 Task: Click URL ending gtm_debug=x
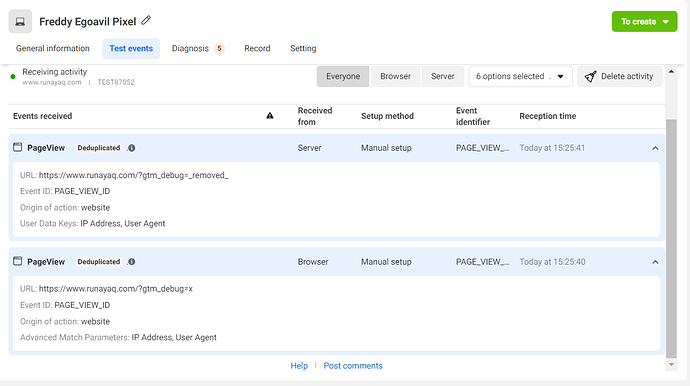116,289
